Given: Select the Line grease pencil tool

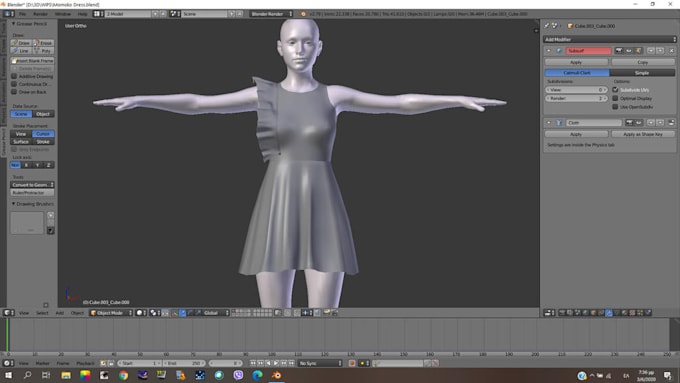Looking at the screenshot, I should [x=21, y=51].
